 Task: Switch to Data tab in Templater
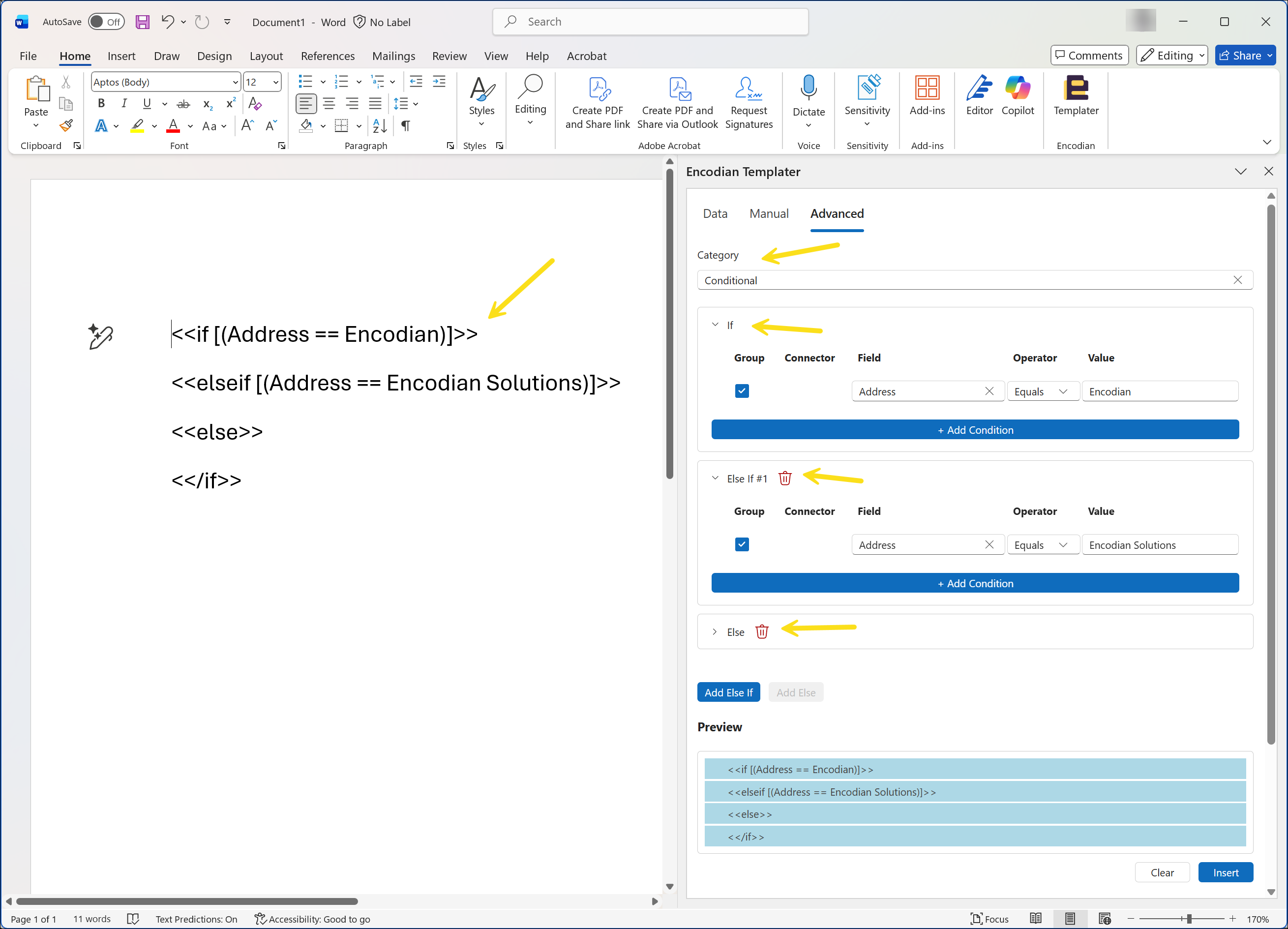coord(715,213)
